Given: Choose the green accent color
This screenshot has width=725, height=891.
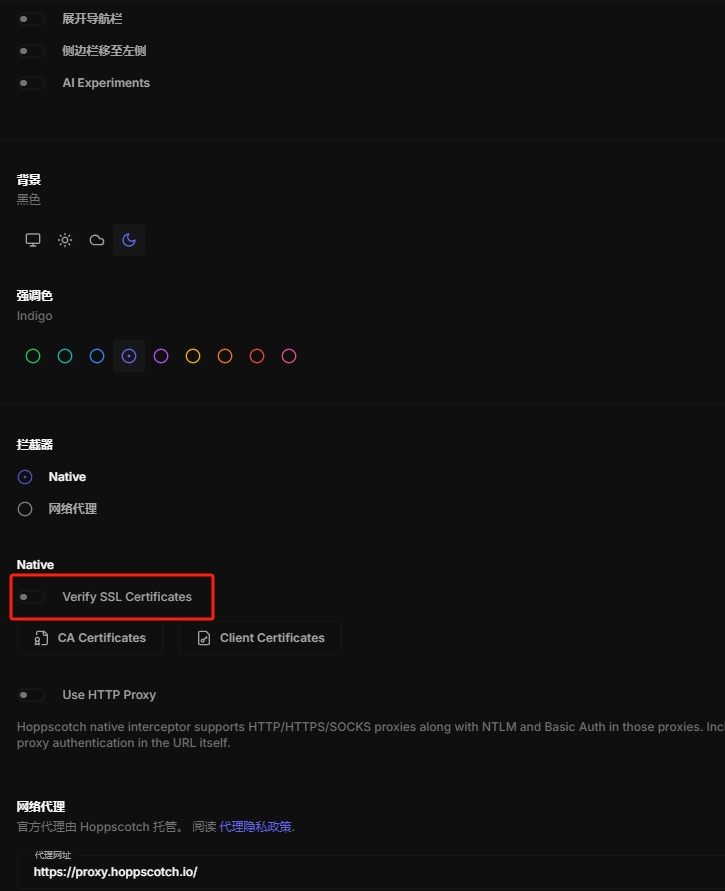Looking at the screenshot, I should [33, 356].
